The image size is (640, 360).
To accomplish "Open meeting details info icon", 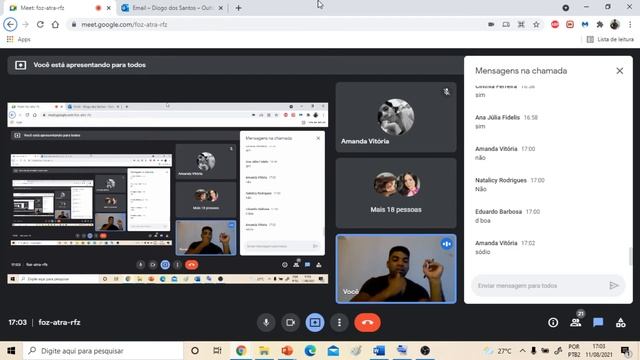I will tap(553, 323).
